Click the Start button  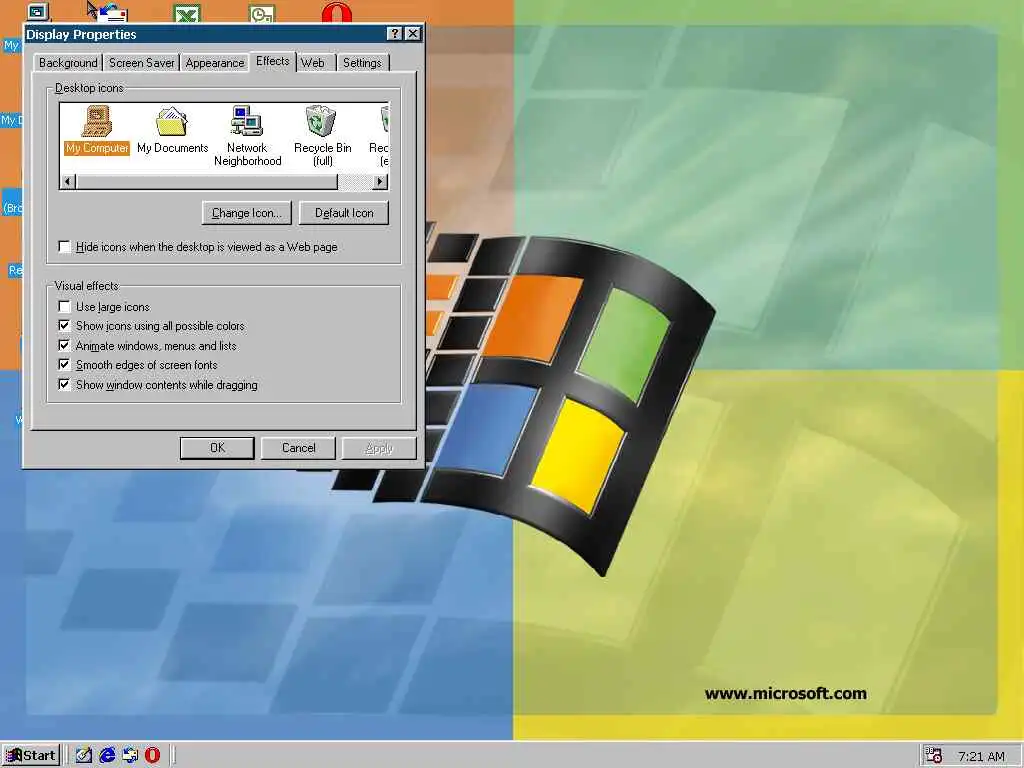[x=31, y=756]
